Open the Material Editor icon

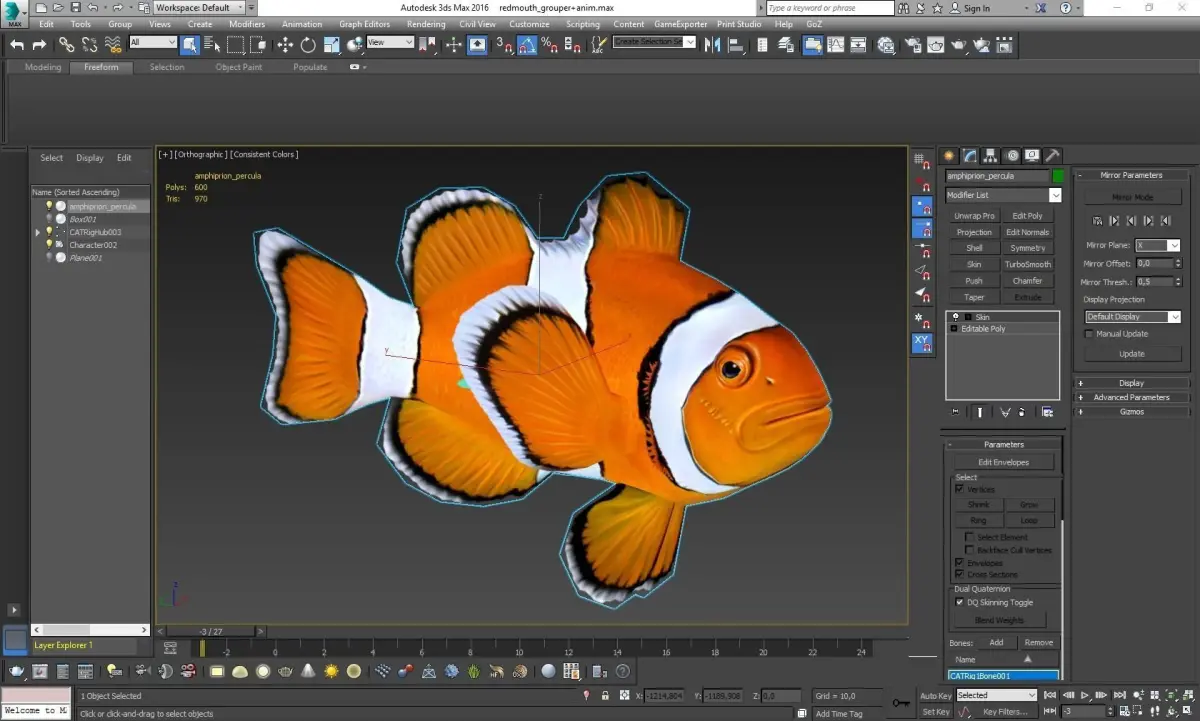[886, 45]
